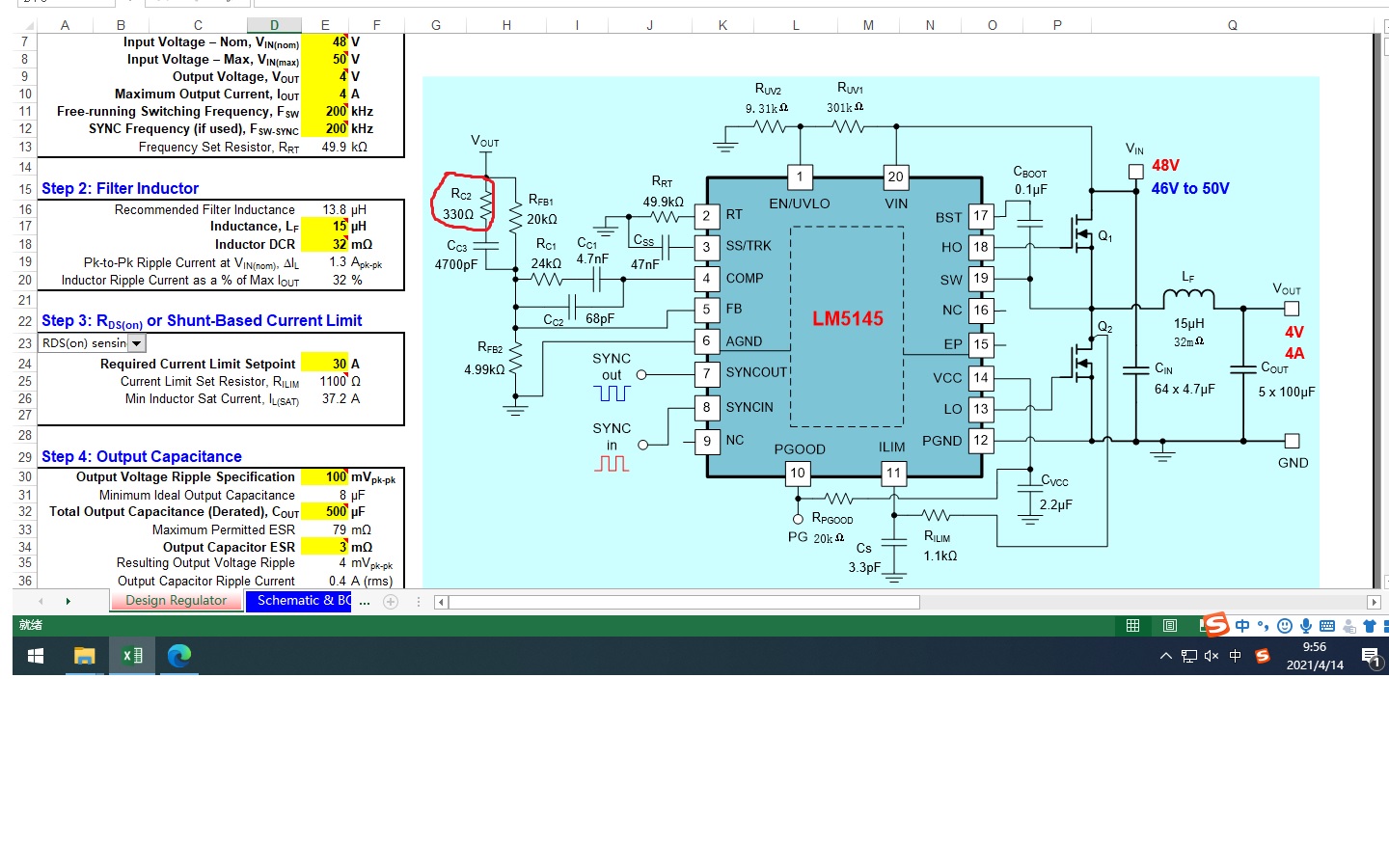The height and width of the screenshot is (868, 1389).
Task: Click horizontal scrollbar left arrow
Action: [x=442, y=603]
